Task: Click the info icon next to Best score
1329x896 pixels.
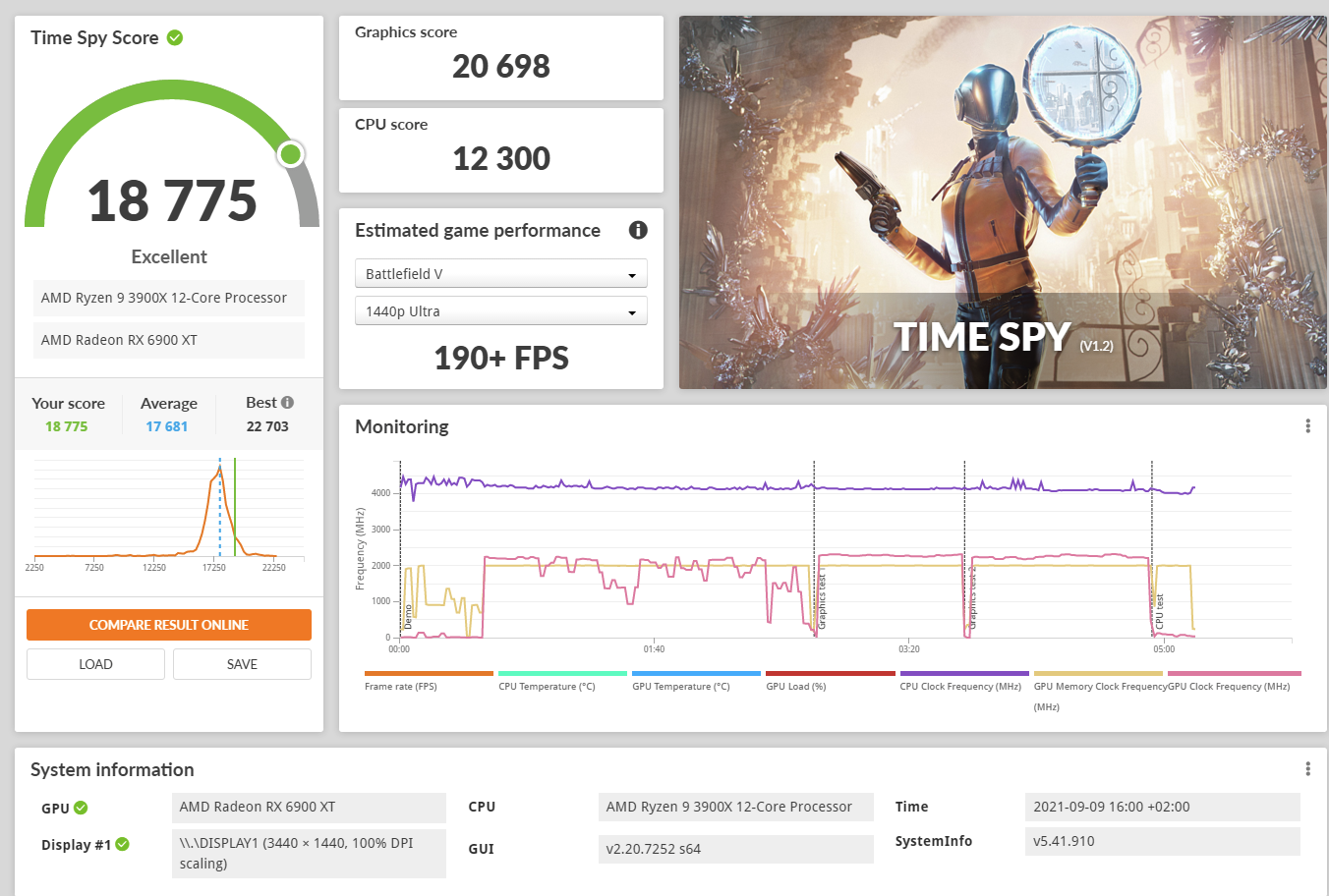Action: (287, 403)
